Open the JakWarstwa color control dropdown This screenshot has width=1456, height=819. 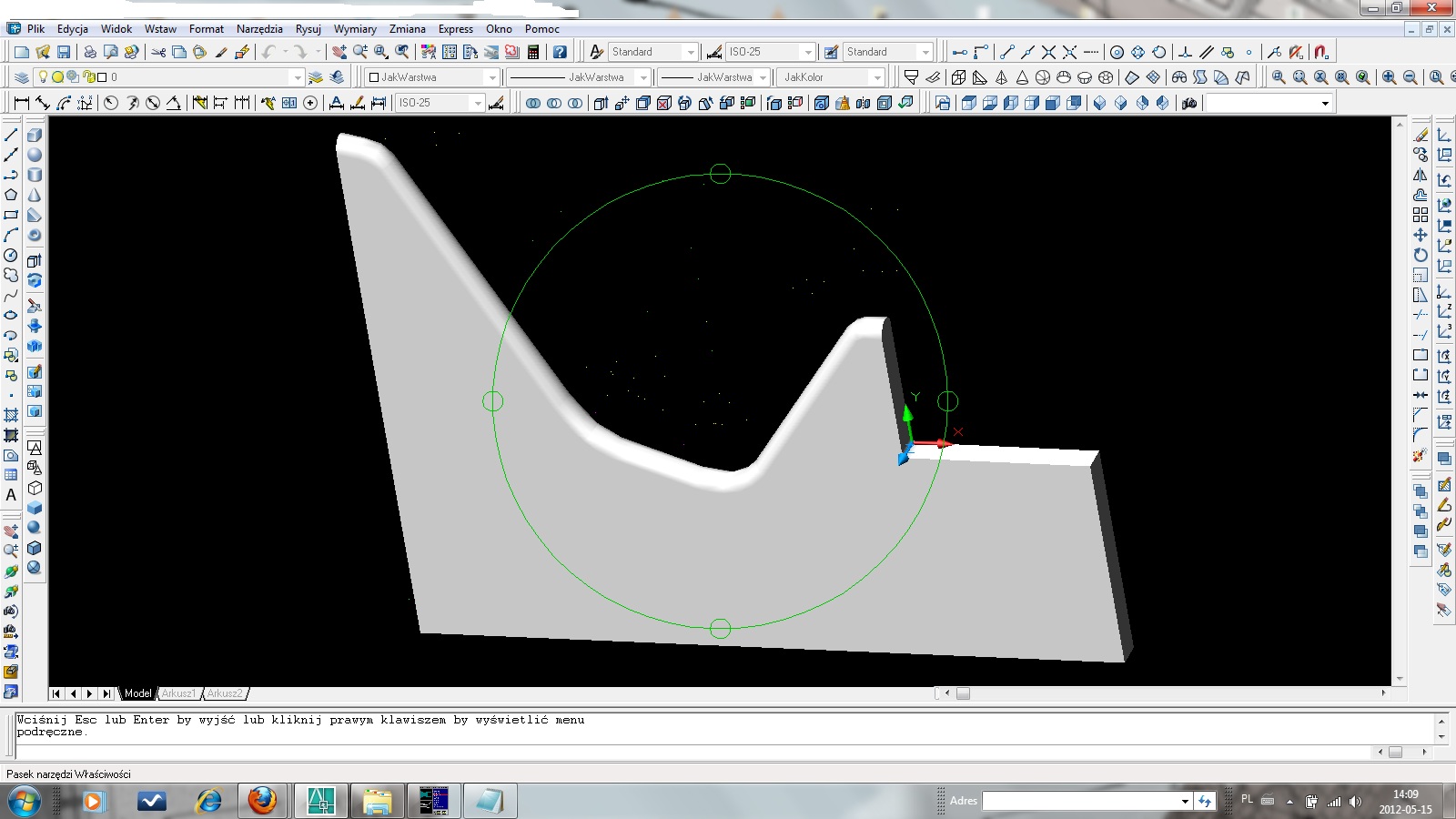pyautogui.click(x=492, y=77)
